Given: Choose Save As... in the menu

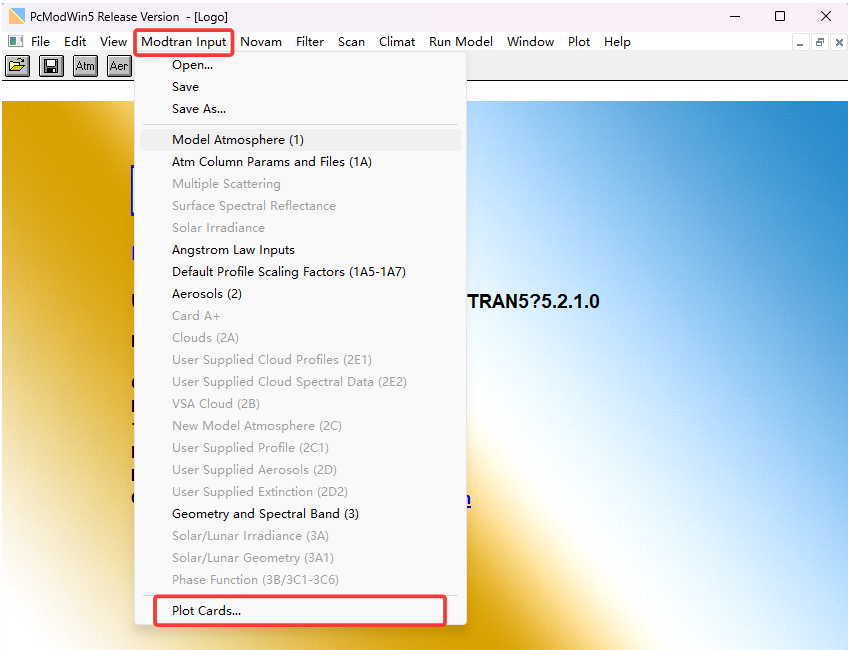Looking at the screenshot, I should (300, 109).
